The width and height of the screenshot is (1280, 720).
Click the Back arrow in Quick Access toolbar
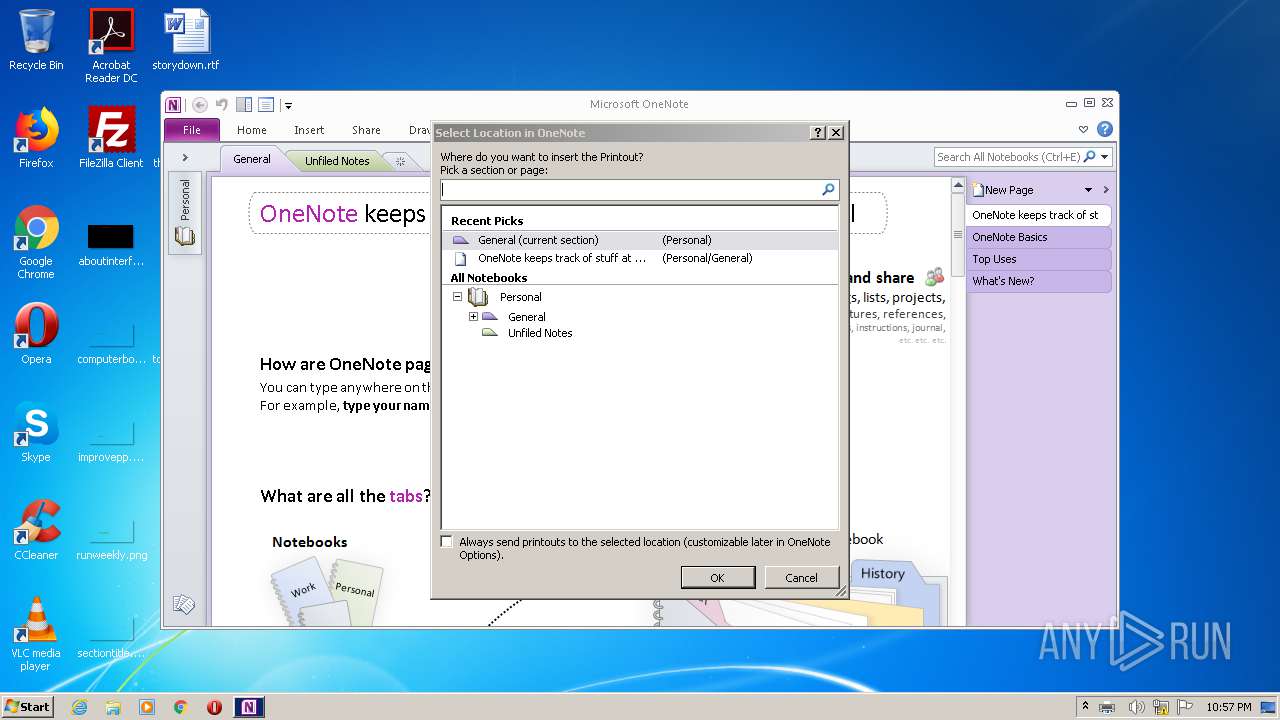coord(200,104)
